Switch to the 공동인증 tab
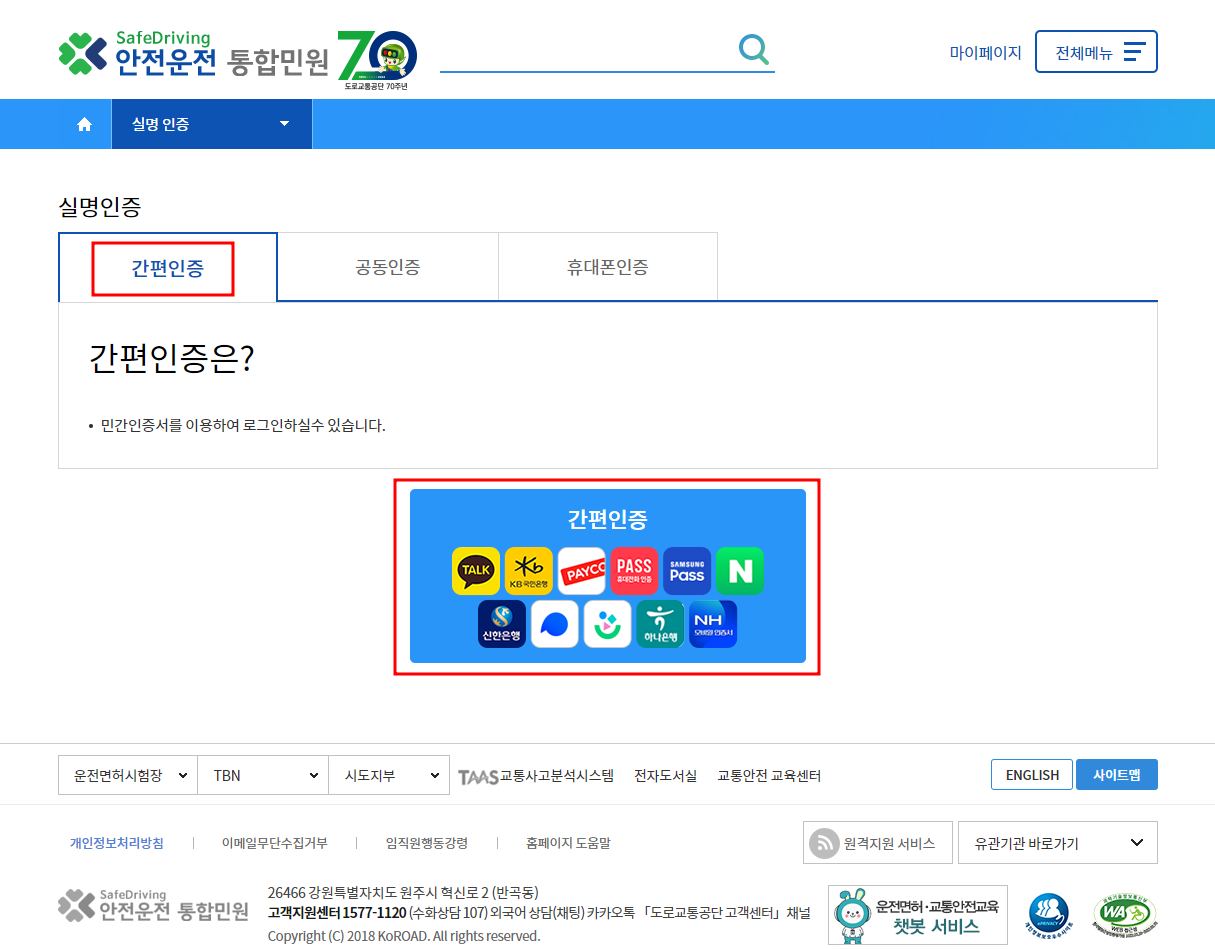Screen dimensions: 1215x949 [387, 266]
